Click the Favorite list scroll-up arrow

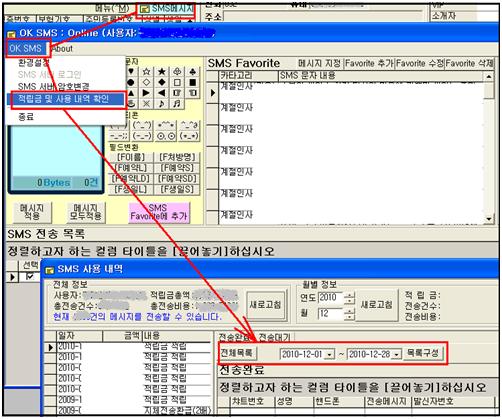tap(489, 77)
